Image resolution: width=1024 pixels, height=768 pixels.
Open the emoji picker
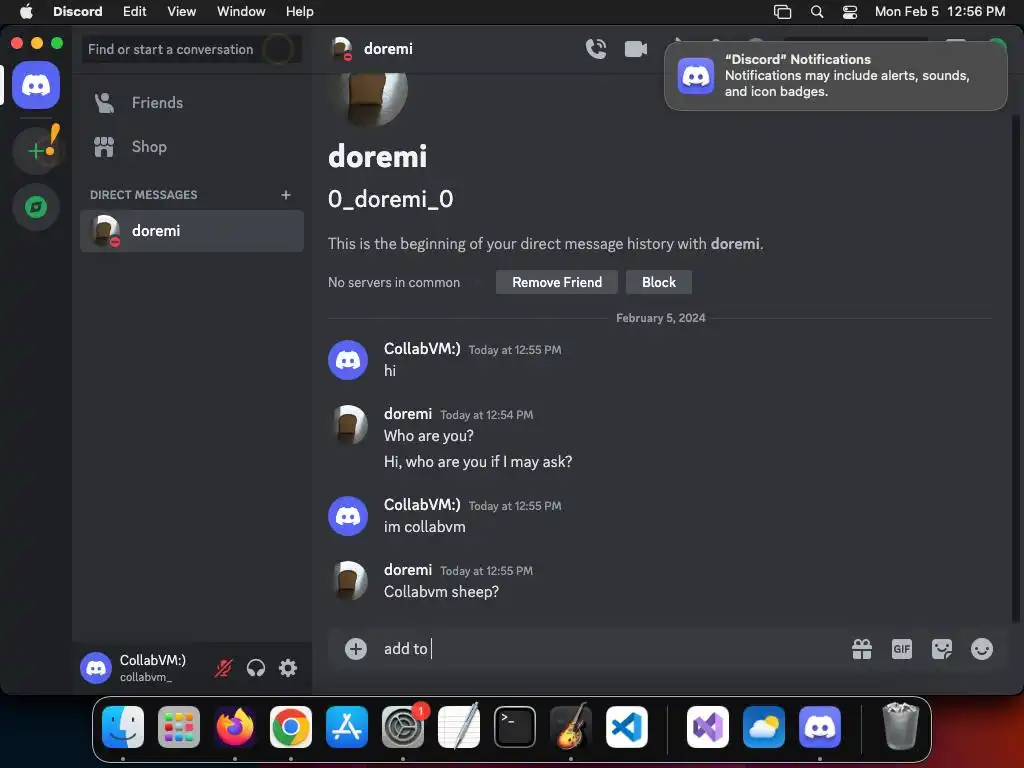coord(982,649)
